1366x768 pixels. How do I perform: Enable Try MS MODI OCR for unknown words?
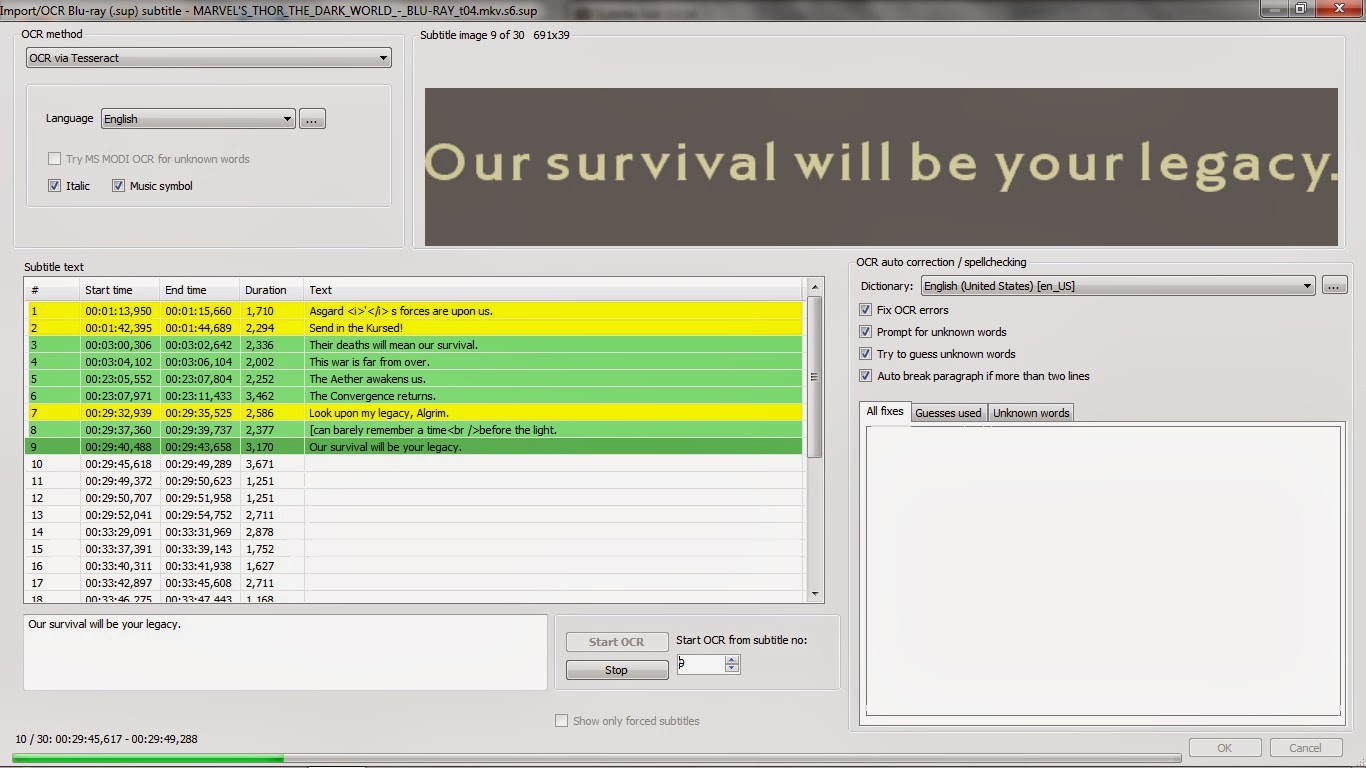[54, 159]
